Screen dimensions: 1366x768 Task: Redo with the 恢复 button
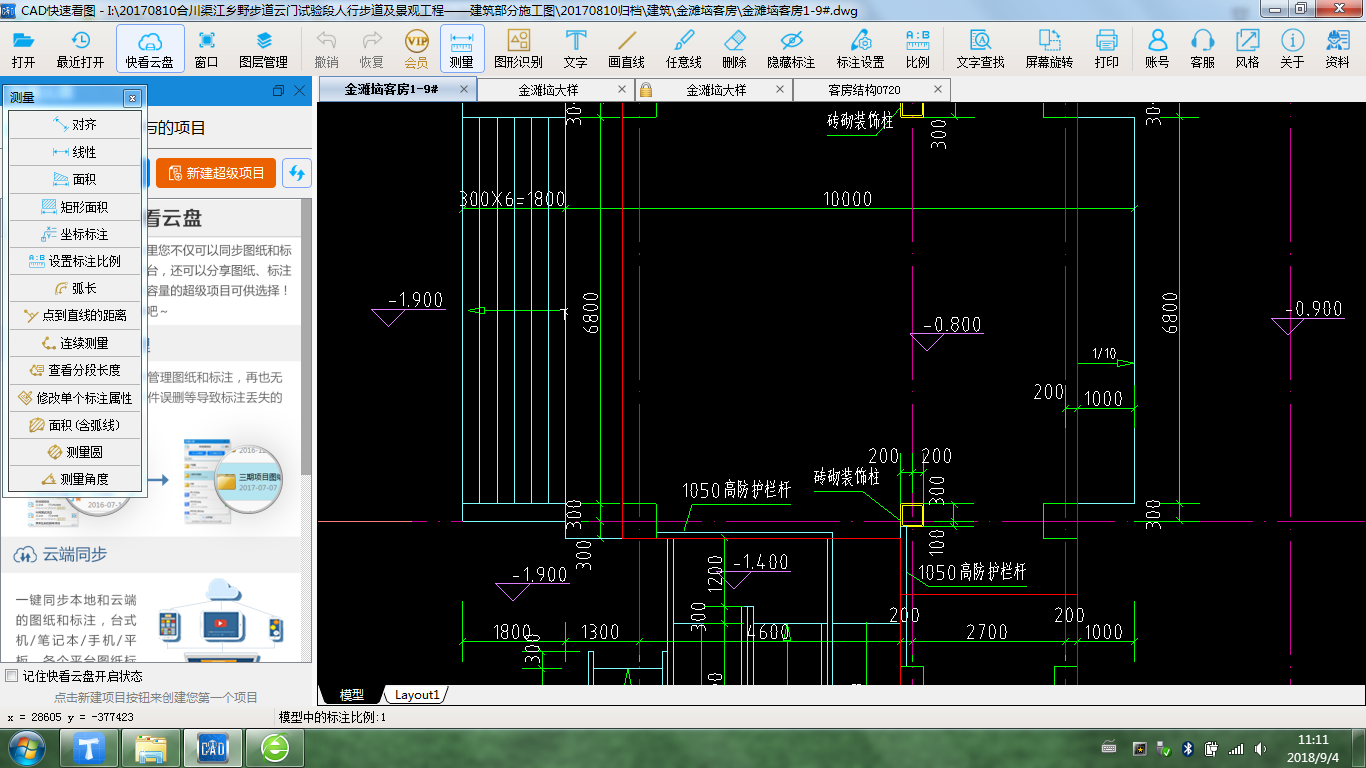371,49
